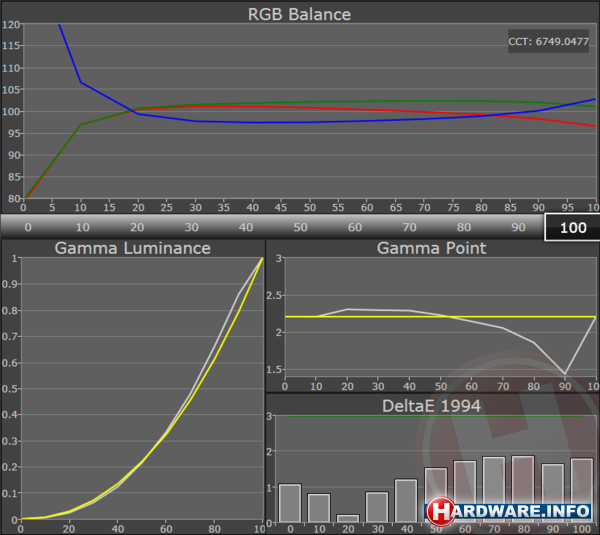The height and width of the screenshot is (535, 600).
Task: Select the 0 grayscale level button
Action: click(x=27, y=227)
